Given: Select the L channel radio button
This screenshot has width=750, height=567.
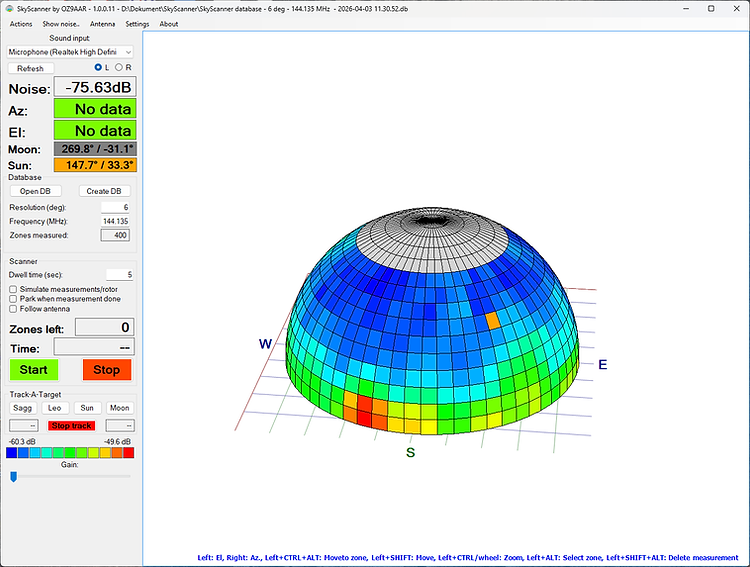Looking at the screenshot, I should tap(98, 67).
